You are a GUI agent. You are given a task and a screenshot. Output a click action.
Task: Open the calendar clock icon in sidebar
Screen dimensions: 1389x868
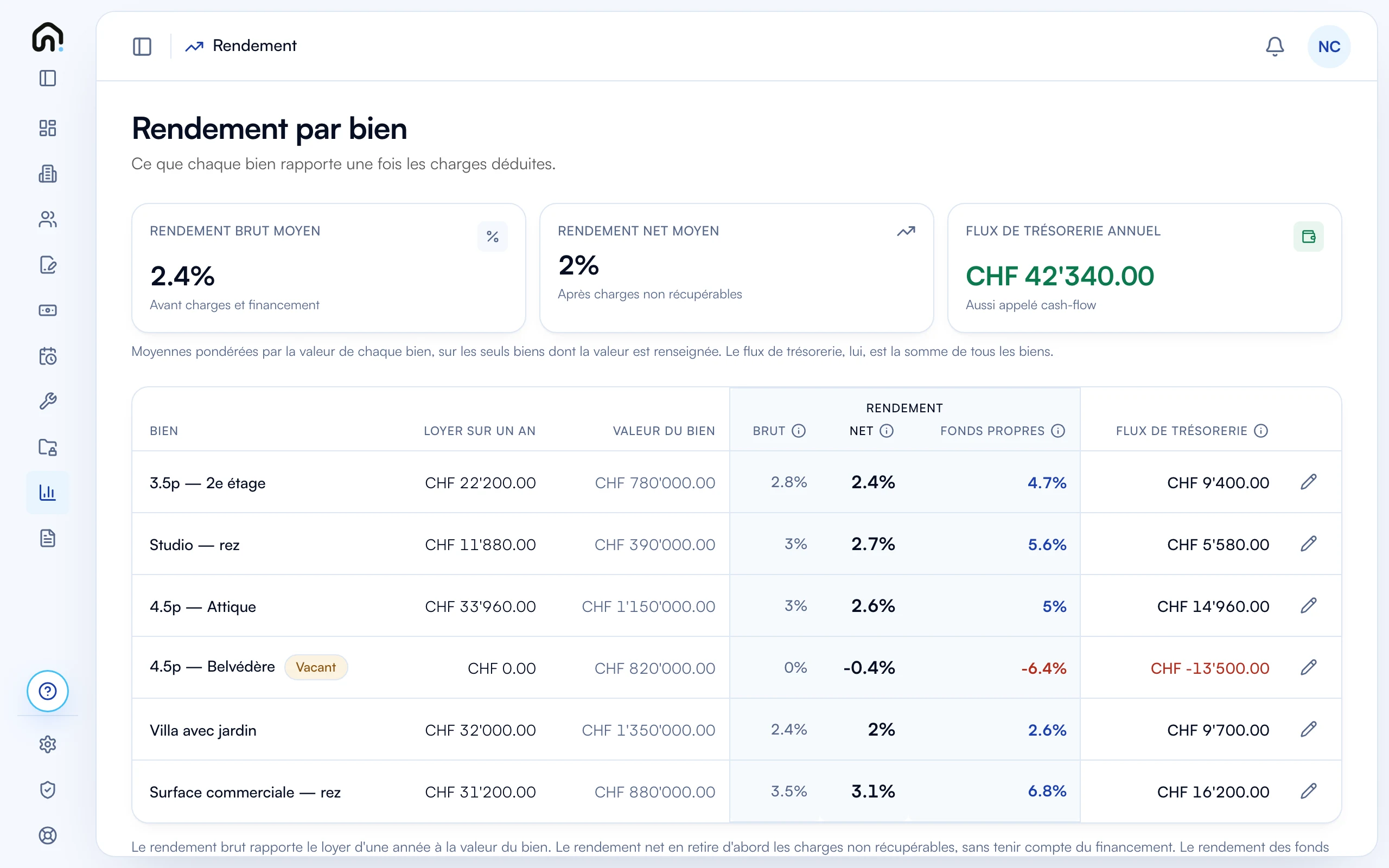[x=48, y=356]
